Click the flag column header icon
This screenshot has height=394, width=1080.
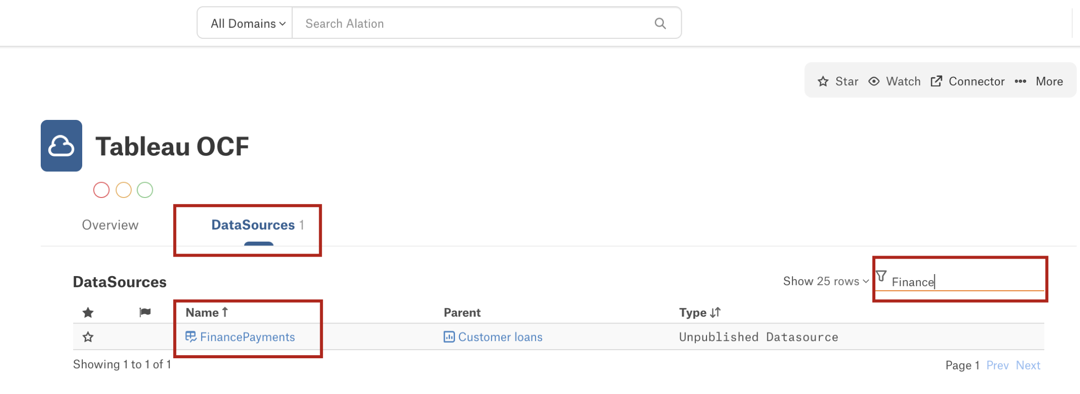(x=145, y=313)
